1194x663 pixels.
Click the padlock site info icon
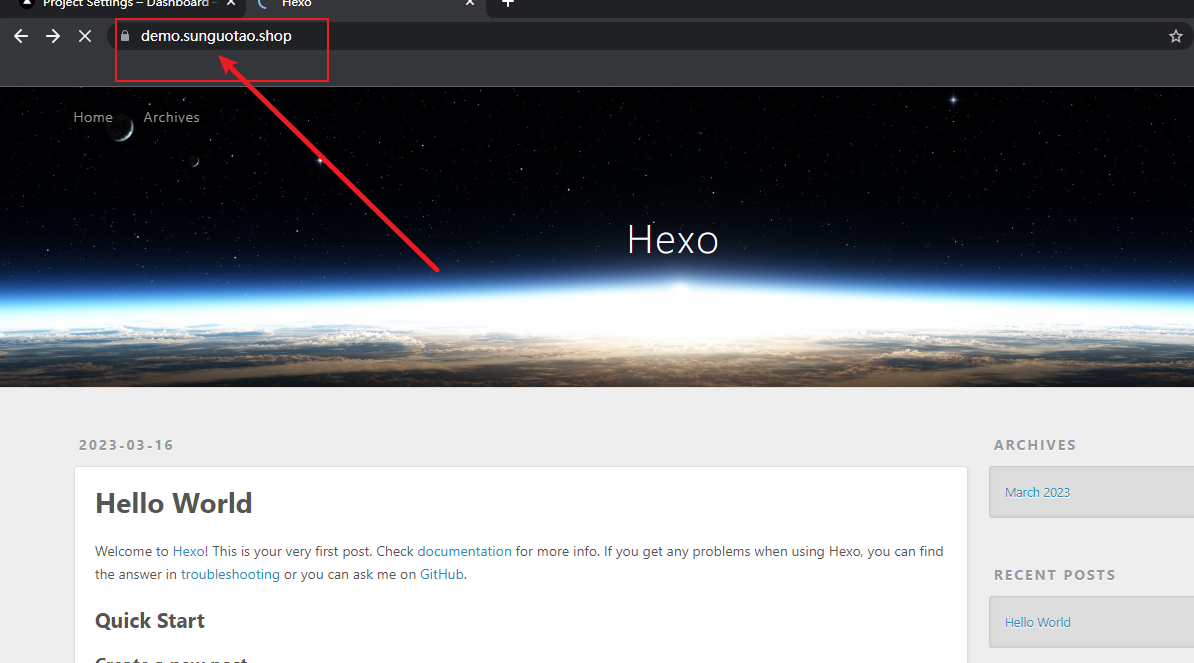coord(125,36)
